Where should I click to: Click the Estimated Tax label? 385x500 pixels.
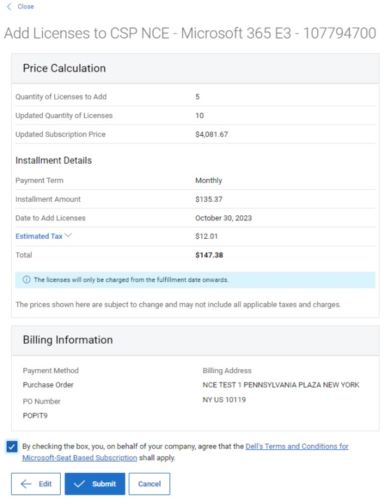[x=39, y=236]
